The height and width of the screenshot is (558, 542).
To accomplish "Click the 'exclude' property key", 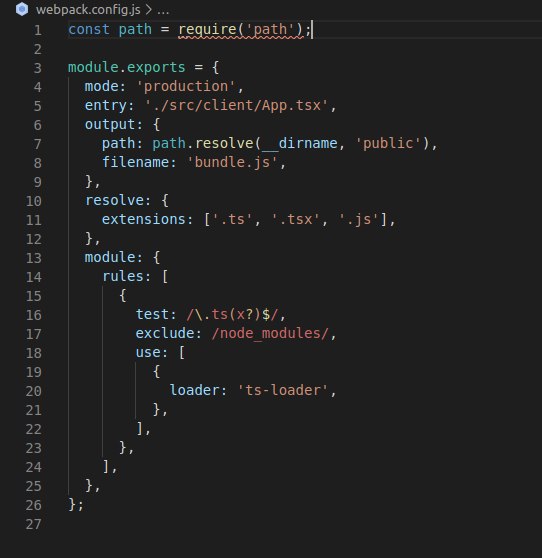I will click(165, 333).
